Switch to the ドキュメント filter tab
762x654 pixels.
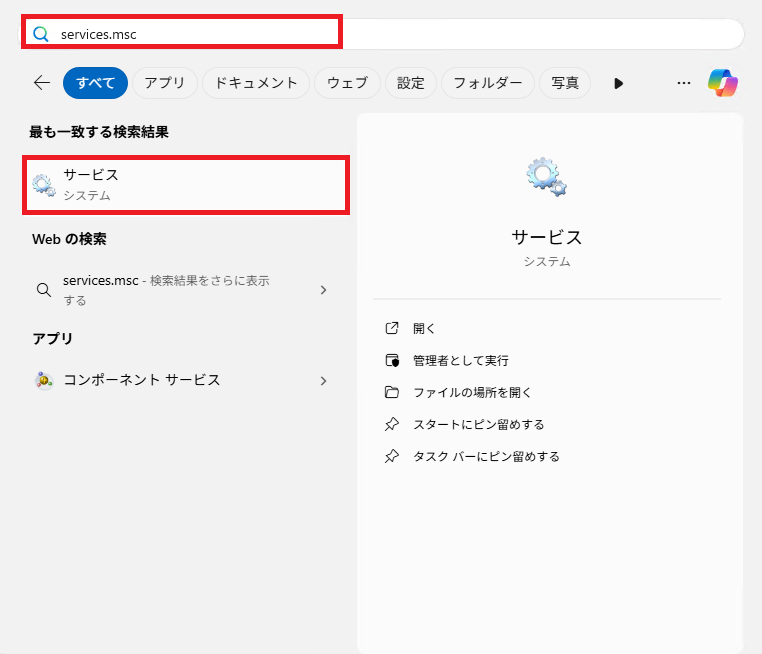point(257,83)
